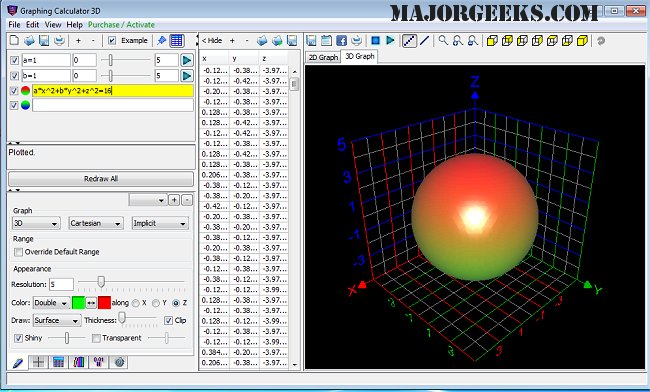Switch to the 2D Graph tab

tap(323, 57)
